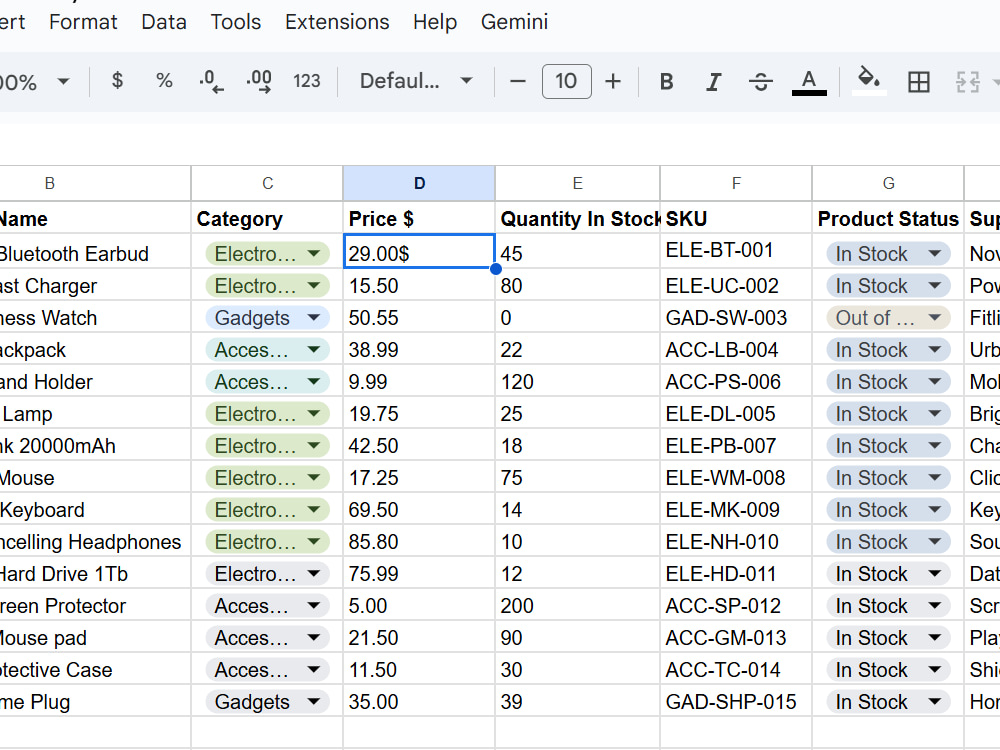Image resolution: width=1000 pixels, height=750 pixels.
Task: Select the Price $ header cell
Action: pos(419,219)
